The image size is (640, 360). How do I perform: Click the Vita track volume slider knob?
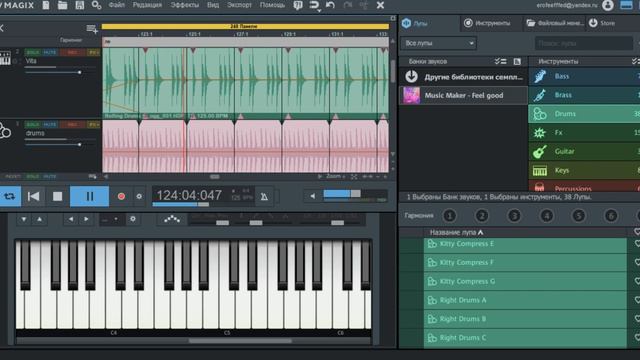click(x=79, y=72)
